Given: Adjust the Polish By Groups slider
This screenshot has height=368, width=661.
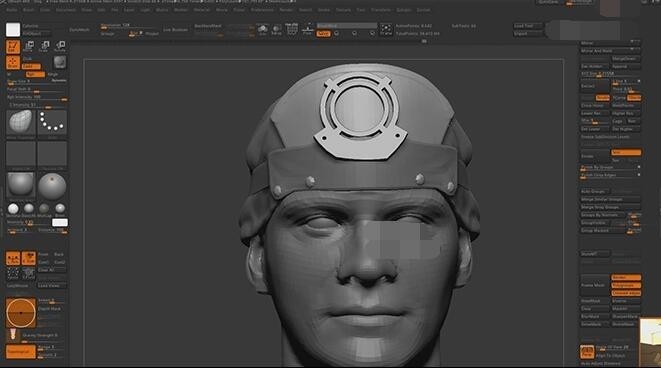Looking at the screenshot, I should [x=610, y=168].
